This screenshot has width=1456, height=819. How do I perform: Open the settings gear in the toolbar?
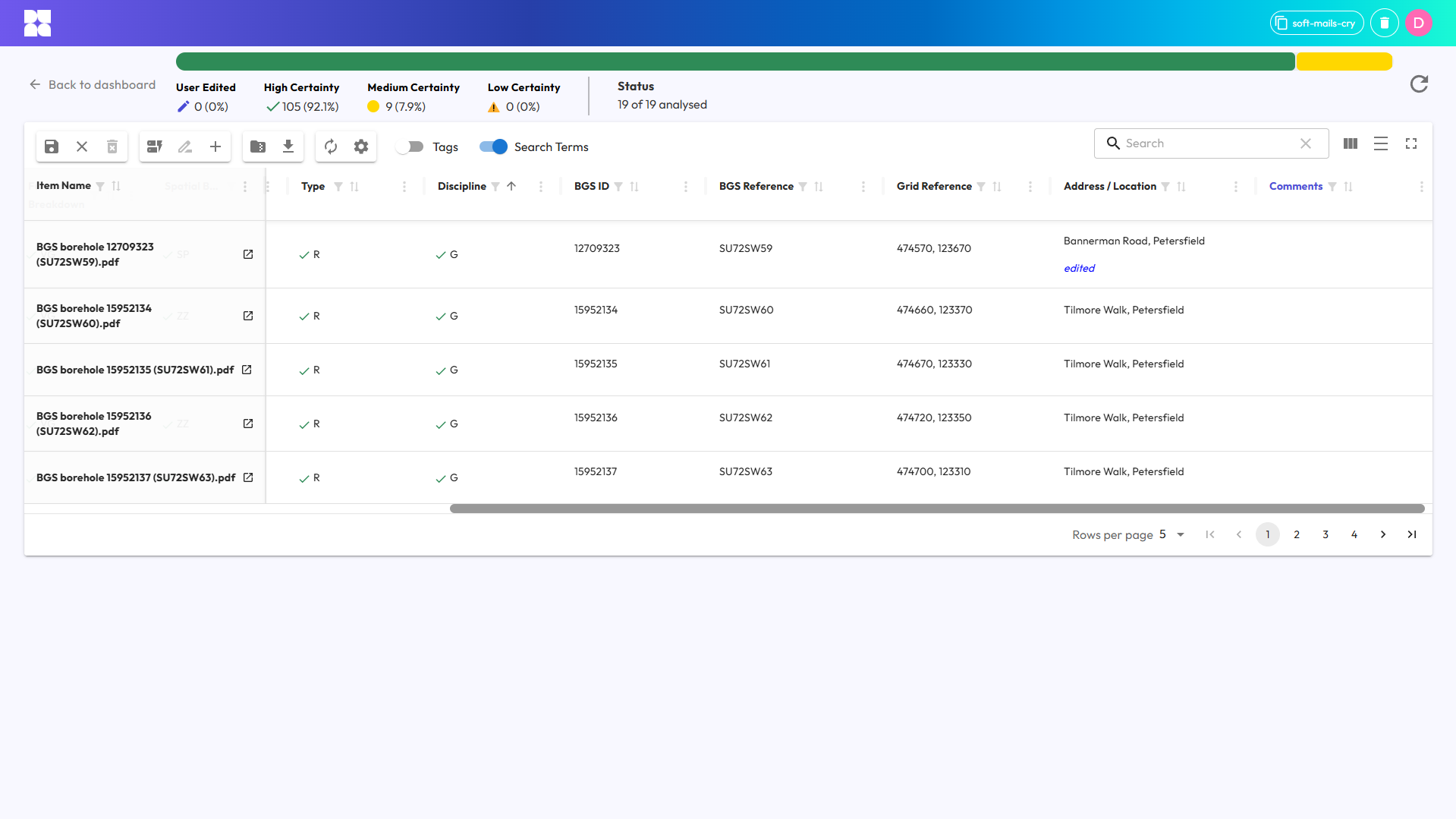click(x=361, y=146)
